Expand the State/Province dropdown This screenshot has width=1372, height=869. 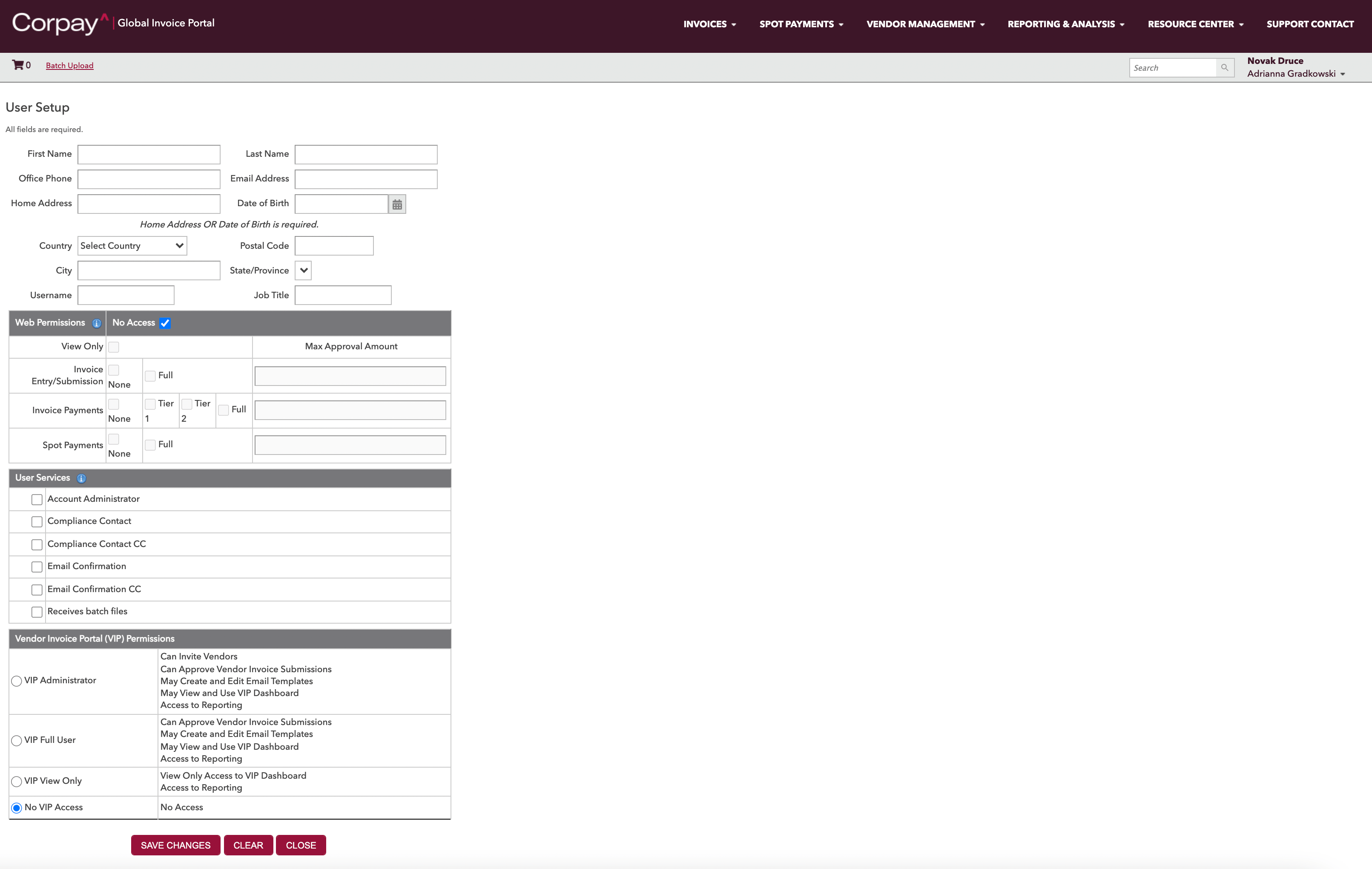(303, 270)
